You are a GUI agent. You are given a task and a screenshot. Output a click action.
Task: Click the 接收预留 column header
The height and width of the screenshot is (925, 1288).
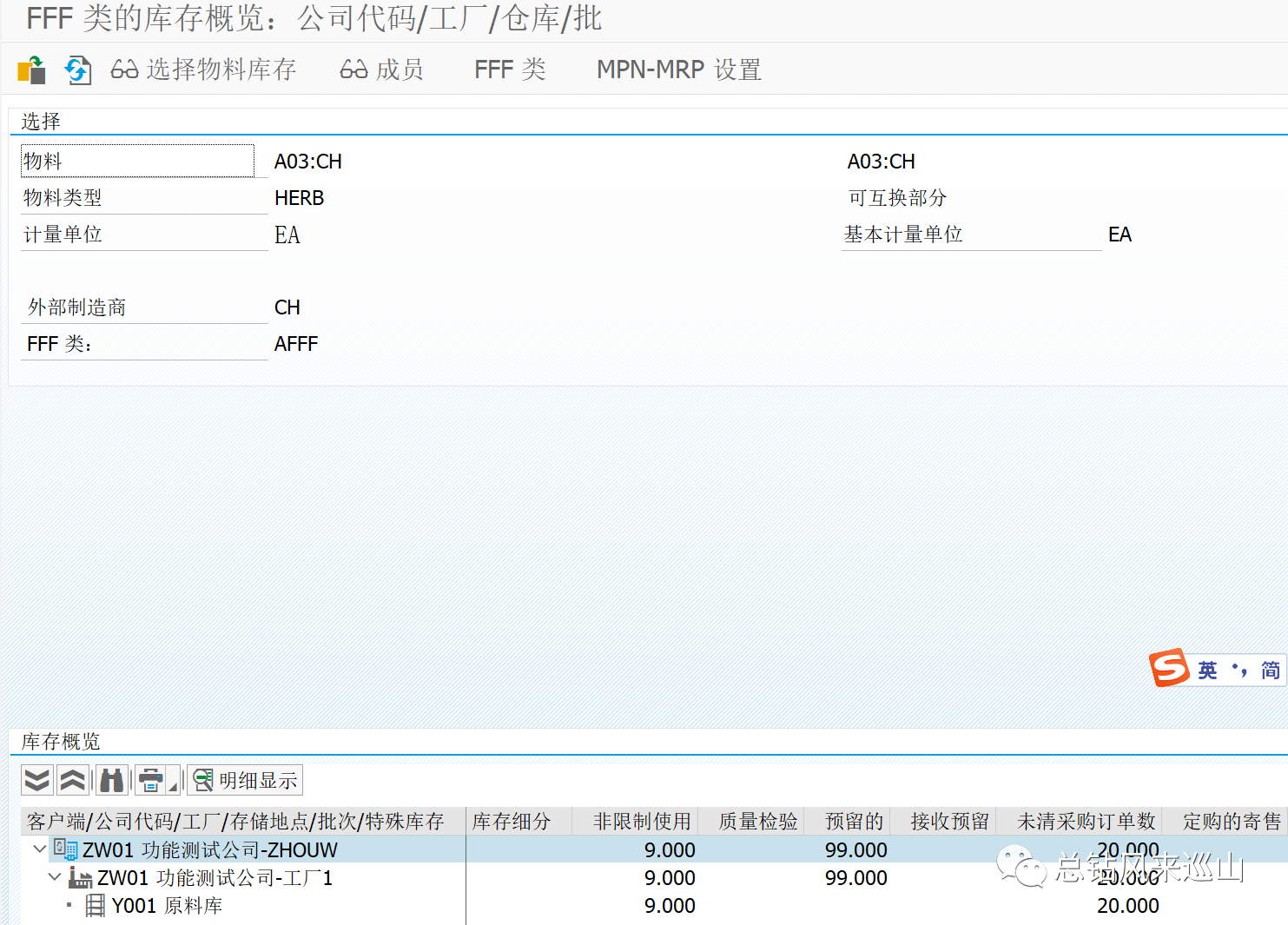pyautogui.click(x=943, y=821)
